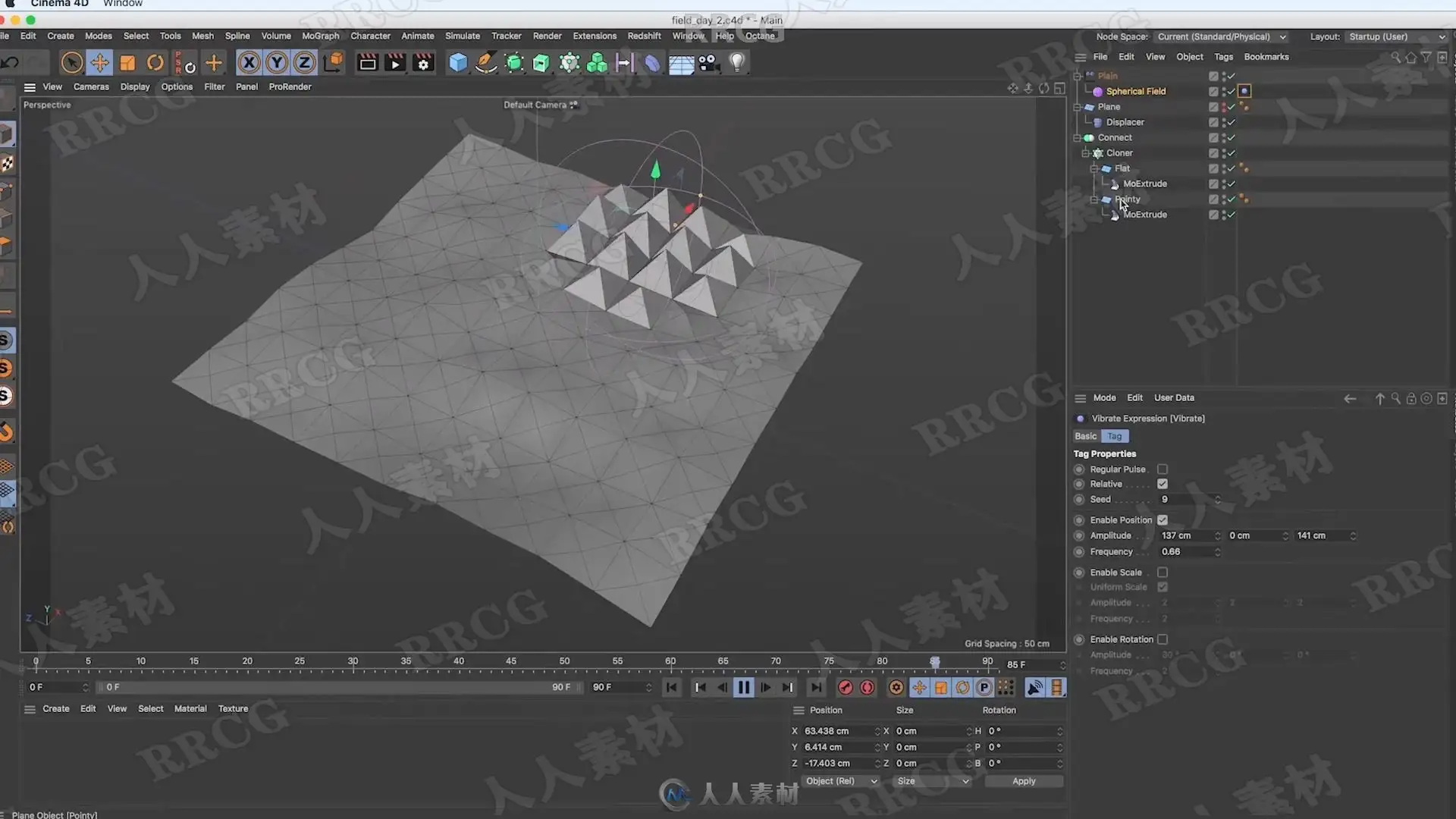Toggle the X axis lock icon
The height and width of the screenshot is (819, 1456).
pyautogui.click(x=249, y=63)
